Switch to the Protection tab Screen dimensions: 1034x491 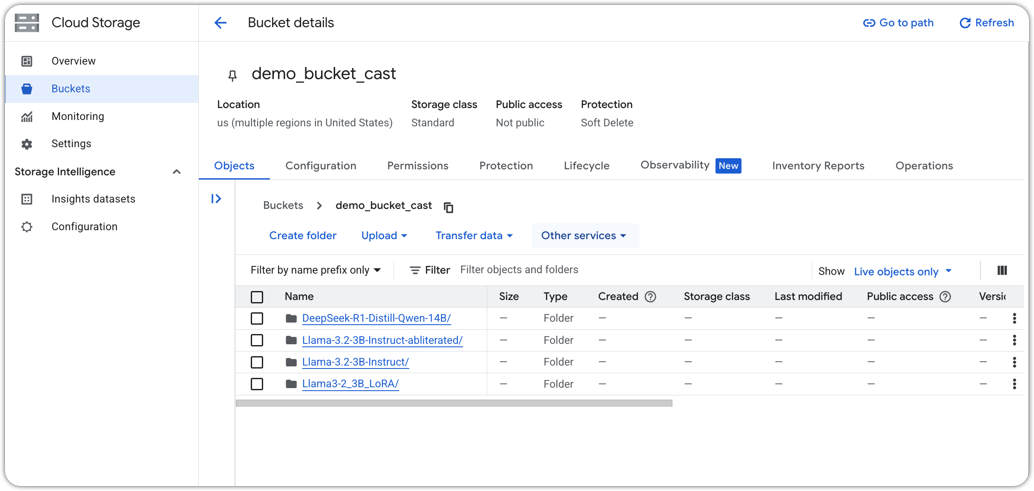pyautogui.click(x=506, y=166)
